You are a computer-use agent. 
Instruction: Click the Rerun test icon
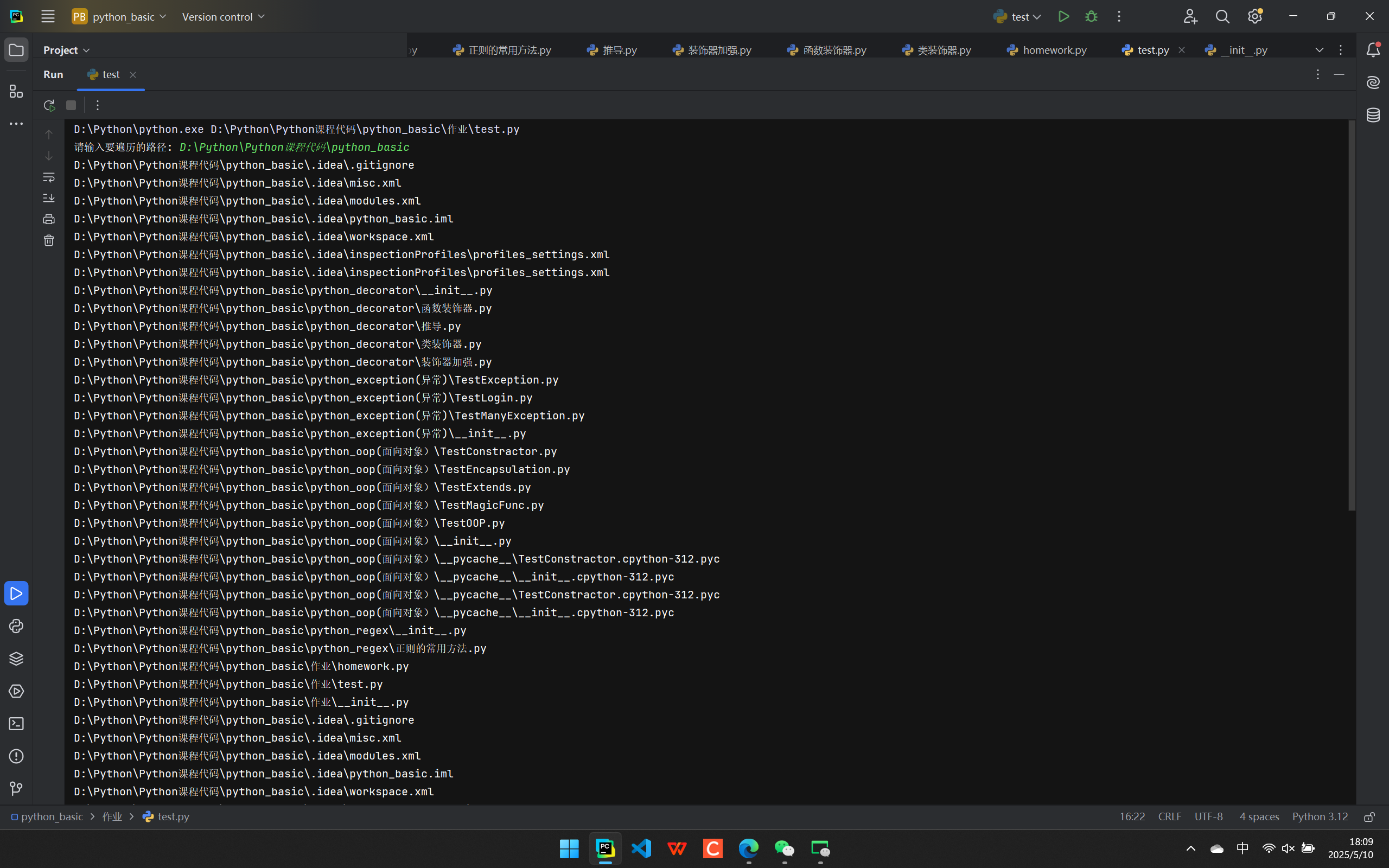click(x=49, y=105)
